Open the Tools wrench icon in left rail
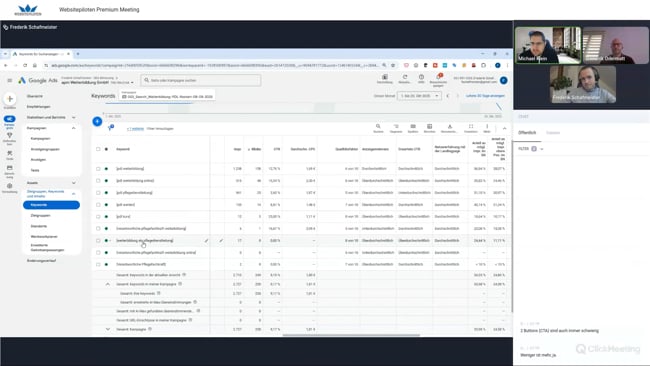This screenshot has height=366, width=650. click(10, 153)
